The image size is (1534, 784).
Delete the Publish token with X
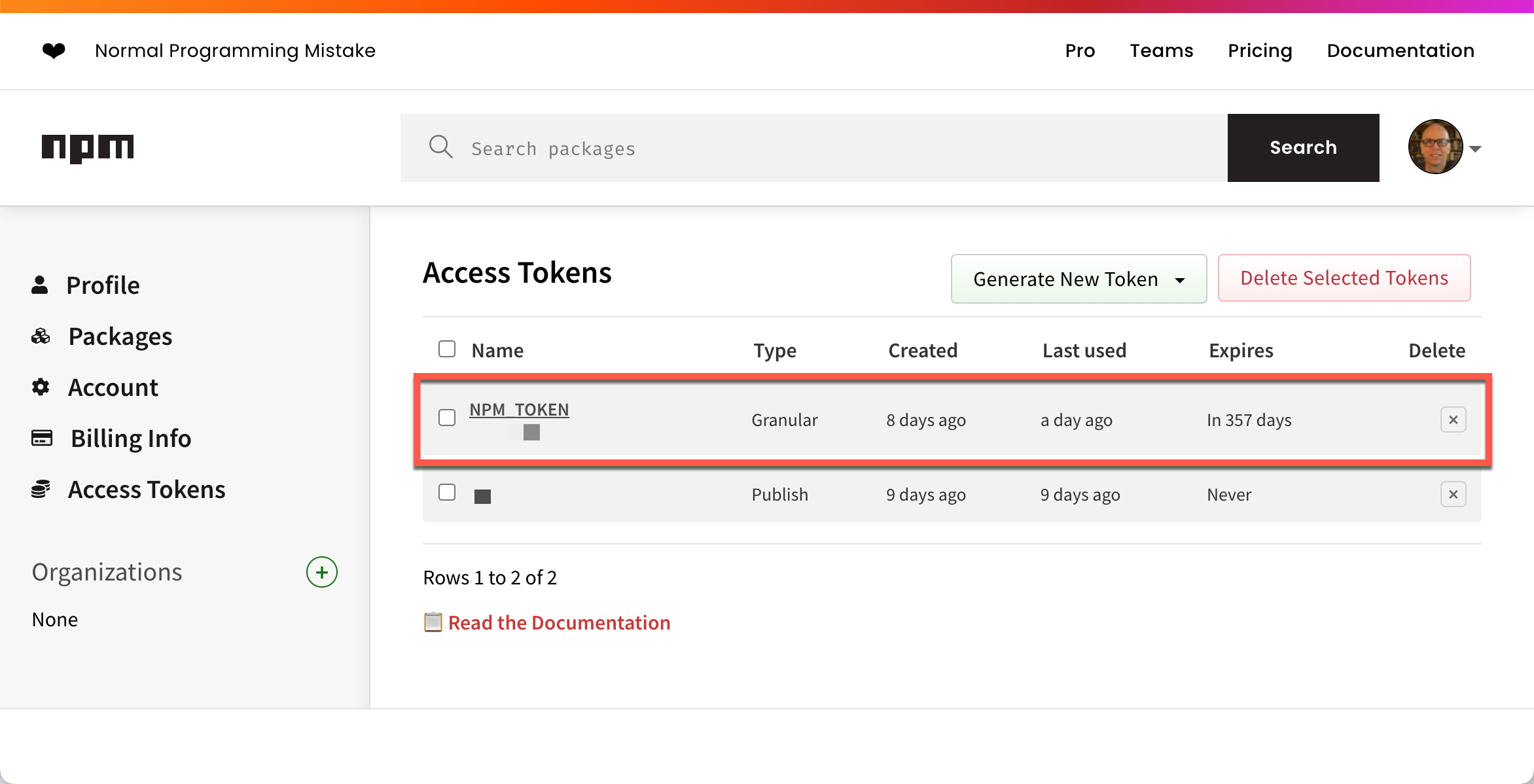1453,494
